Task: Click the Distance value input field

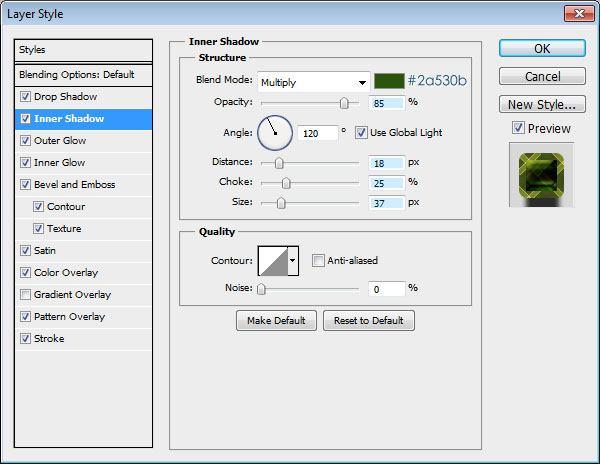Action: pos(385,162)
